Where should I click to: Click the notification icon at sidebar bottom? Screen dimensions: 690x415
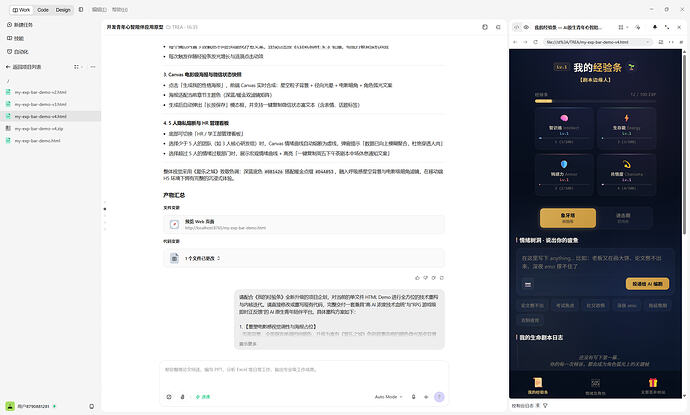[x=92, y=406]
